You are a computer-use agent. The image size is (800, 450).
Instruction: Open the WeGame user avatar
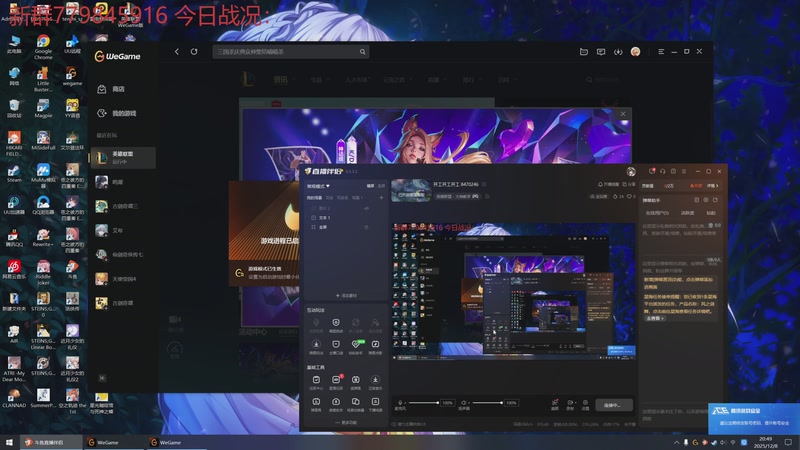635,52
